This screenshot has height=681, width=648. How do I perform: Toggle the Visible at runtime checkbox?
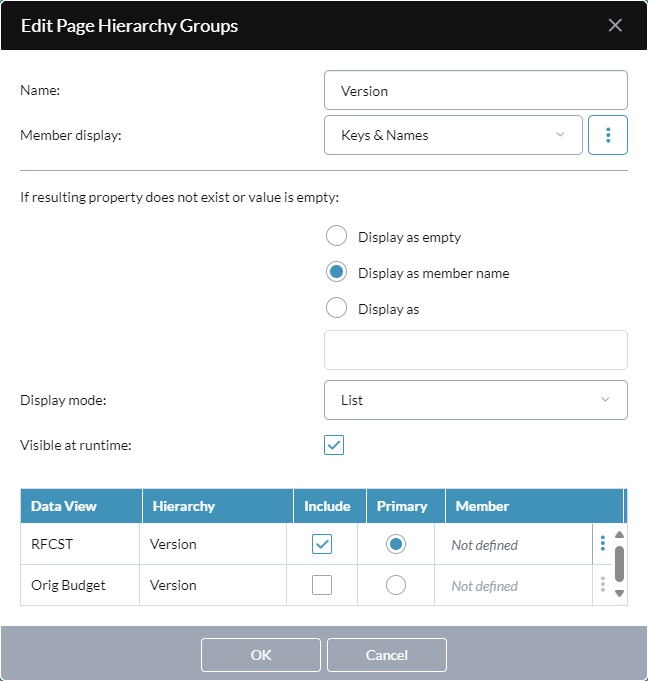tap(334, 445)
